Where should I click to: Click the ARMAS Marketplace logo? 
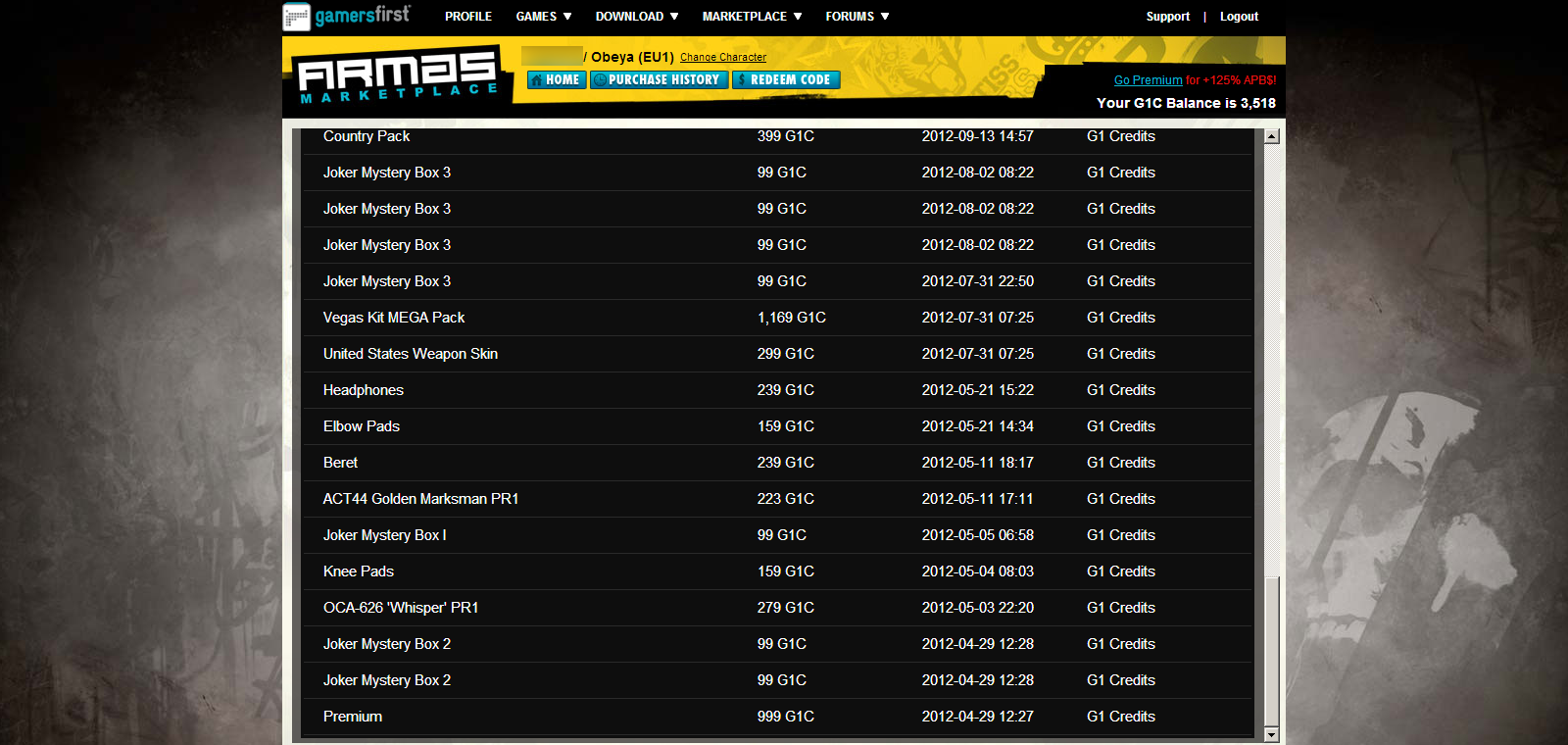[x=397, y=76]
